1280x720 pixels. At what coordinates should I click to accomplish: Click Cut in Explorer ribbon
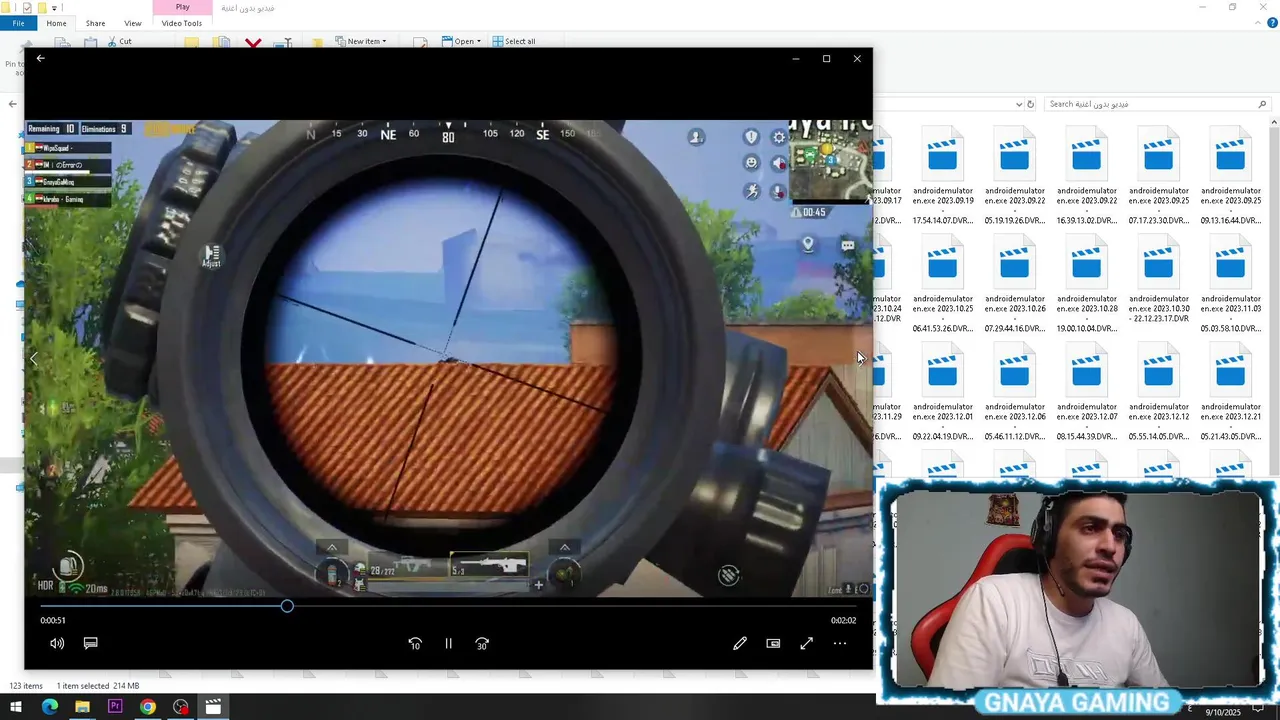pyautogui.click(x=119, y=41)
